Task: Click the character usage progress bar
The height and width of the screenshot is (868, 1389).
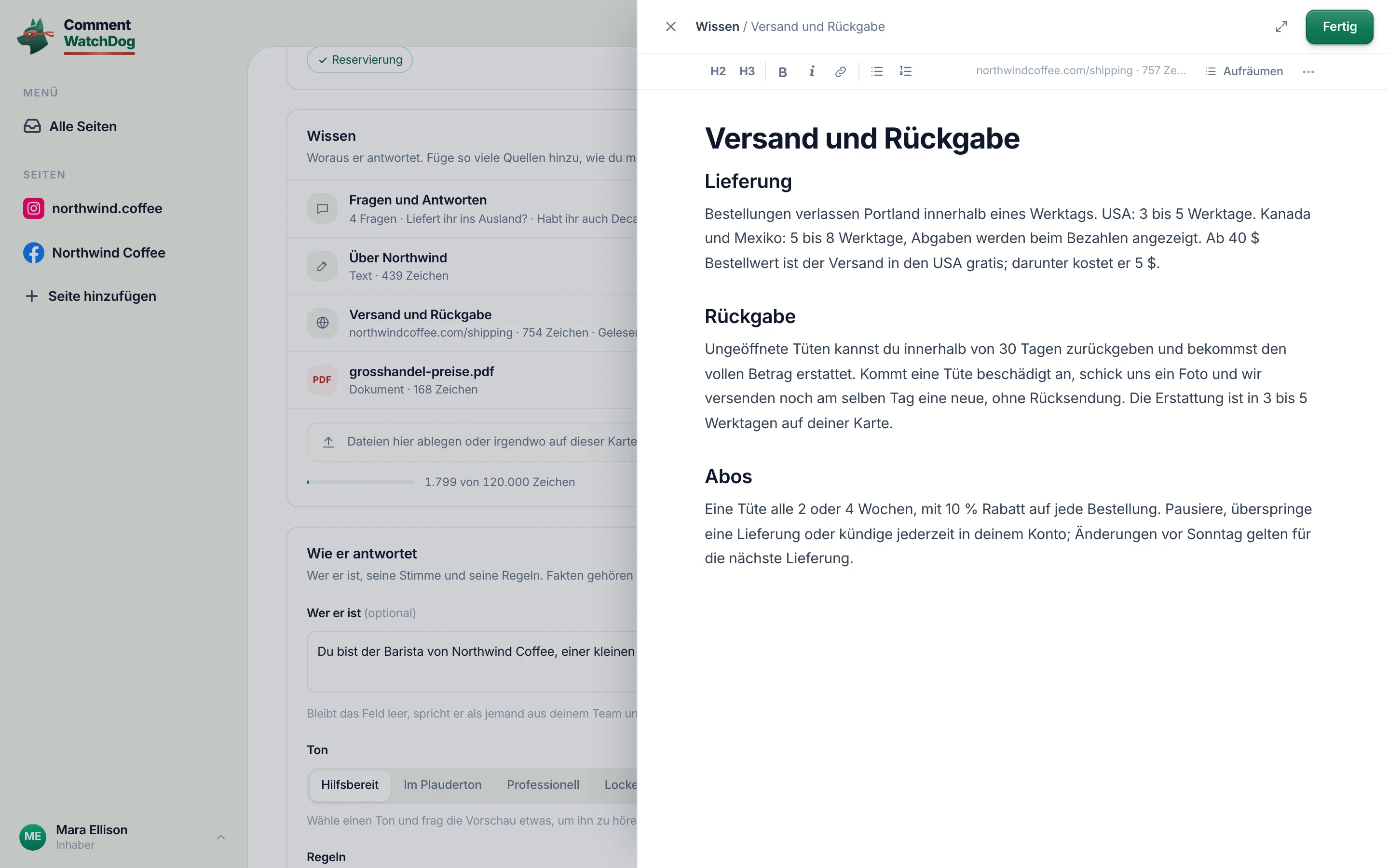Action: (360, 482)
